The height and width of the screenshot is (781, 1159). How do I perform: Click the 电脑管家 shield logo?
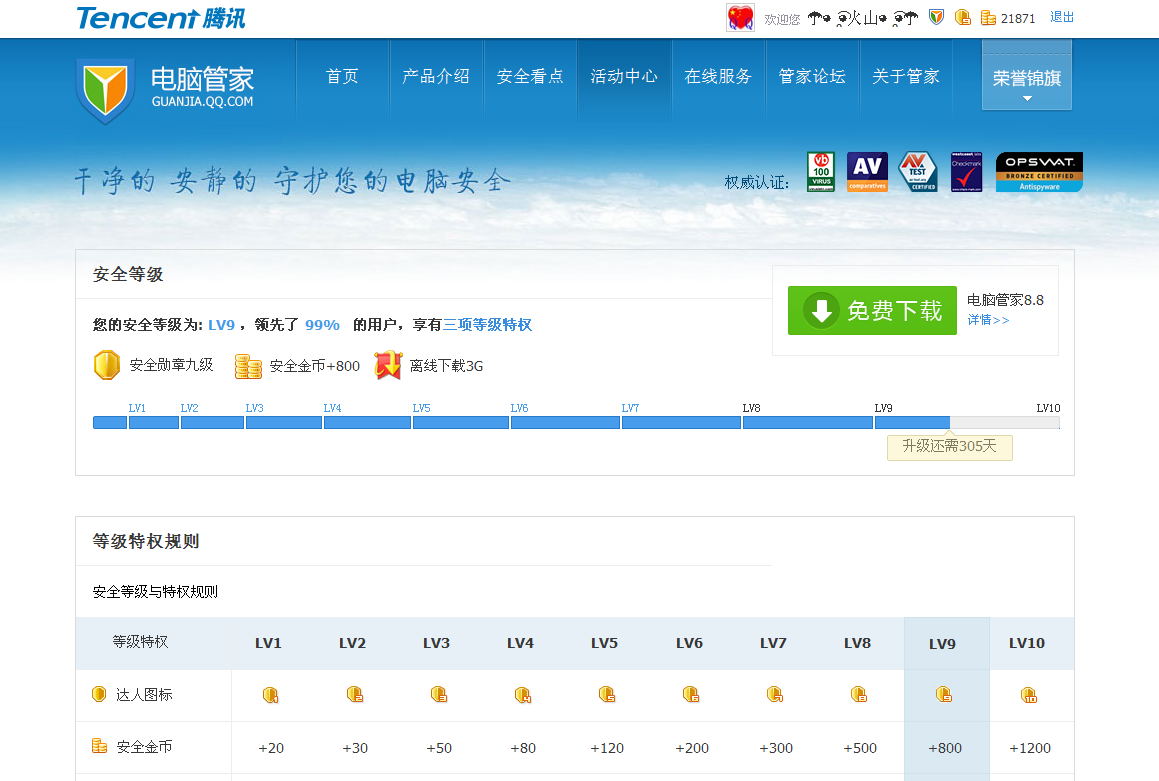(x=106, y=91)
